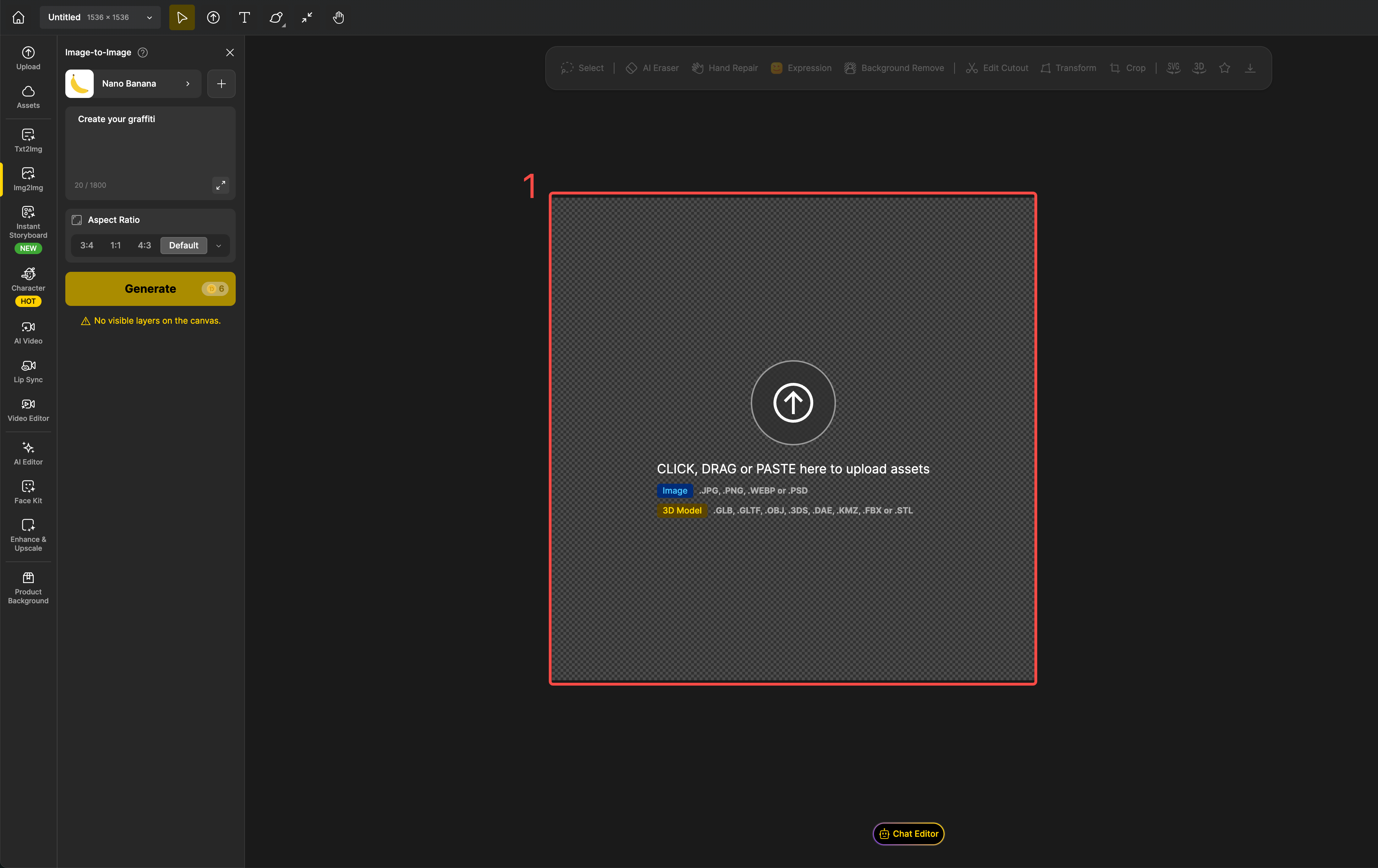Viewport: 1378px width, 868px height.
Task: Click the fit-to-screen collapse arrows icon
Action: click(x=307, y=17)
